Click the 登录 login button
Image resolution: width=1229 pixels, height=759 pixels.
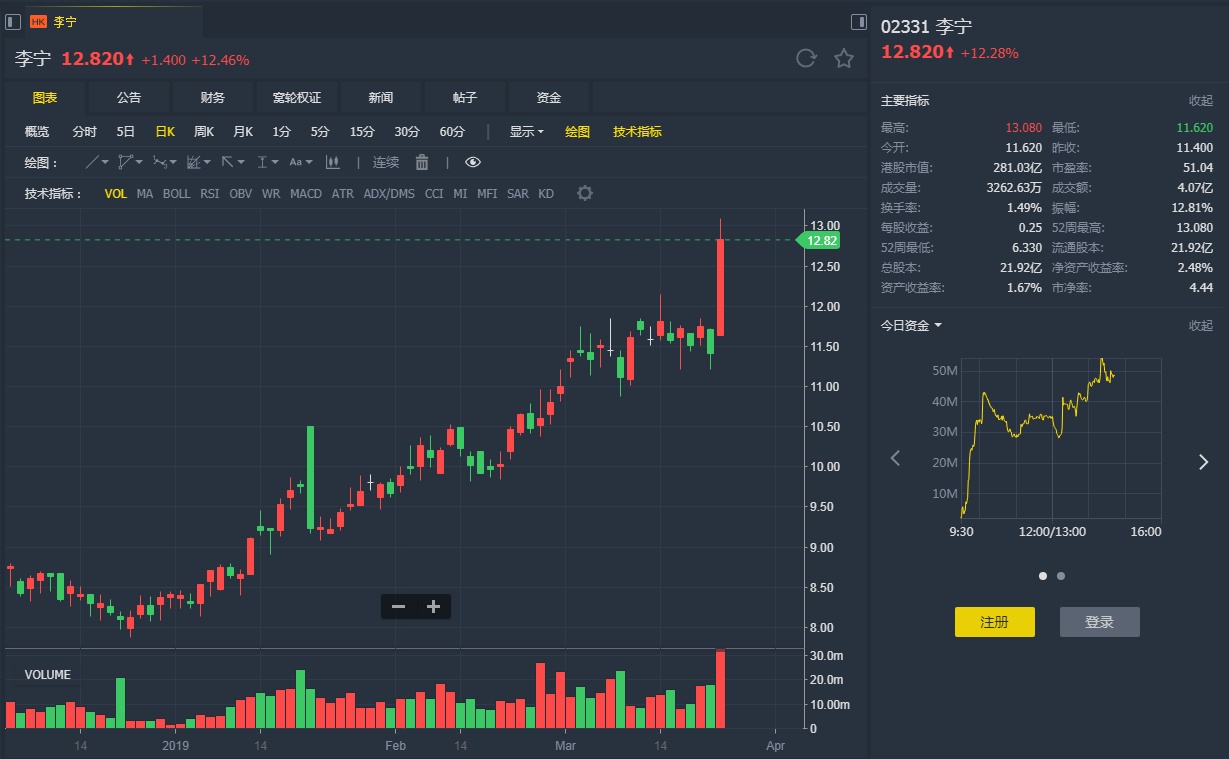(x=1099, y=622)
